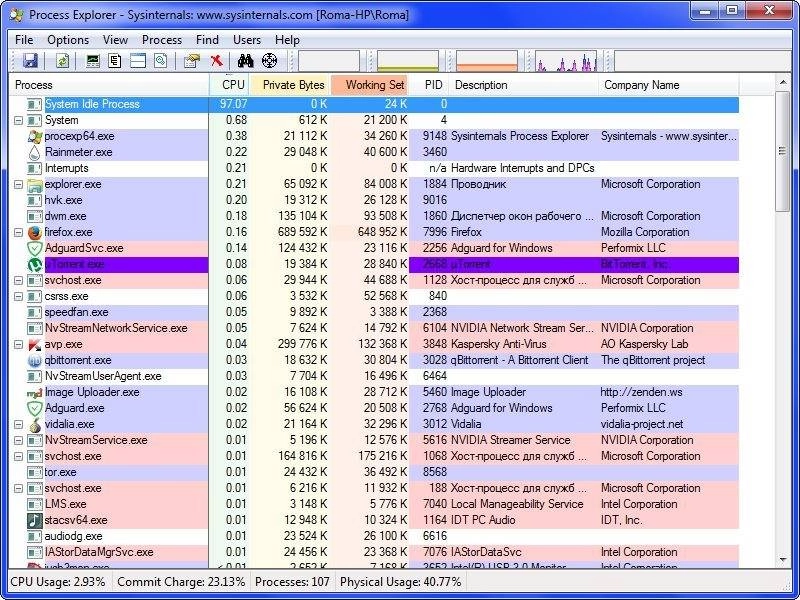Click the vidalia.exe onion icon

(35, 424)
